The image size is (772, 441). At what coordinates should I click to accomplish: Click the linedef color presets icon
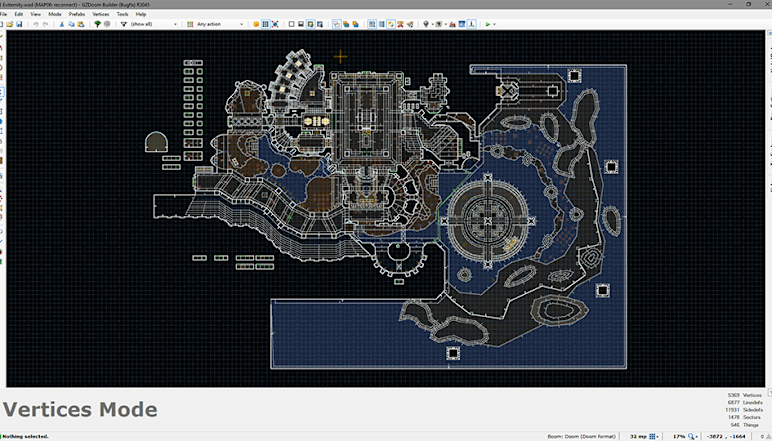[x=190, y=24]
